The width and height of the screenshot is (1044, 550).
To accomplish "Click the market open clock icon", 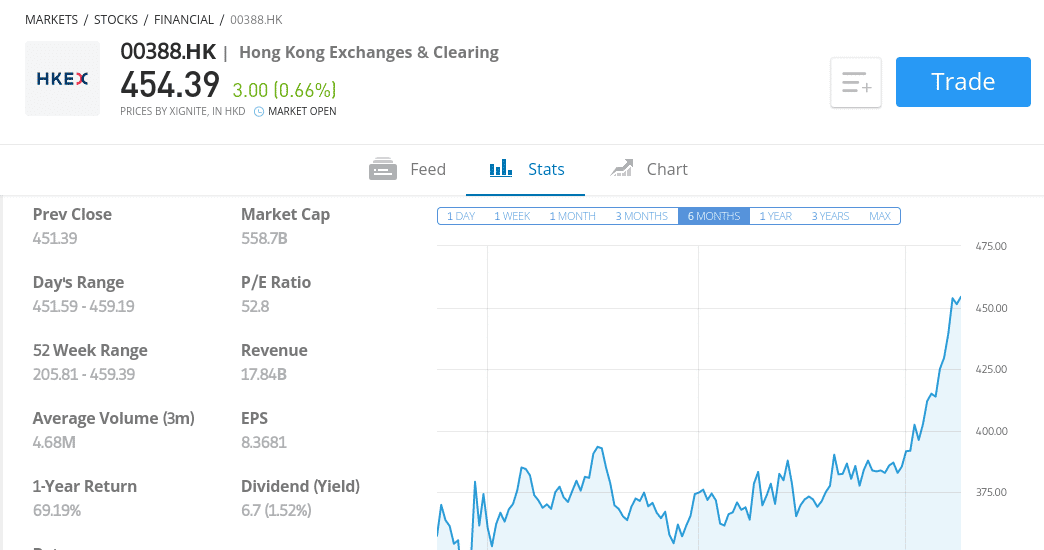I will pyautogui.click(x=259, y=112).
